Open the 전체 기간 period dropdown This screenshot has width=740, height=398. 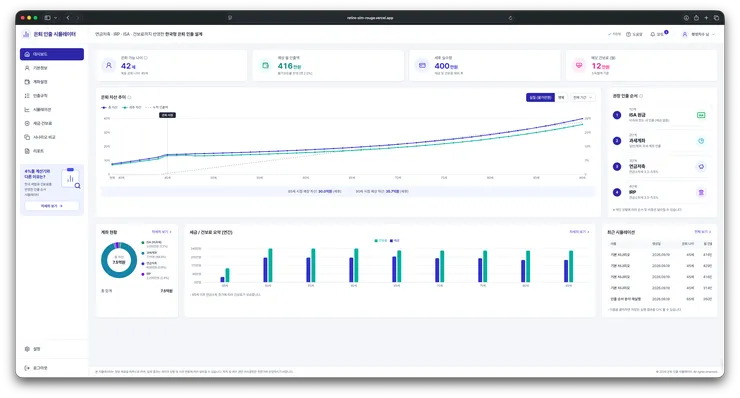tap(583, 97)
